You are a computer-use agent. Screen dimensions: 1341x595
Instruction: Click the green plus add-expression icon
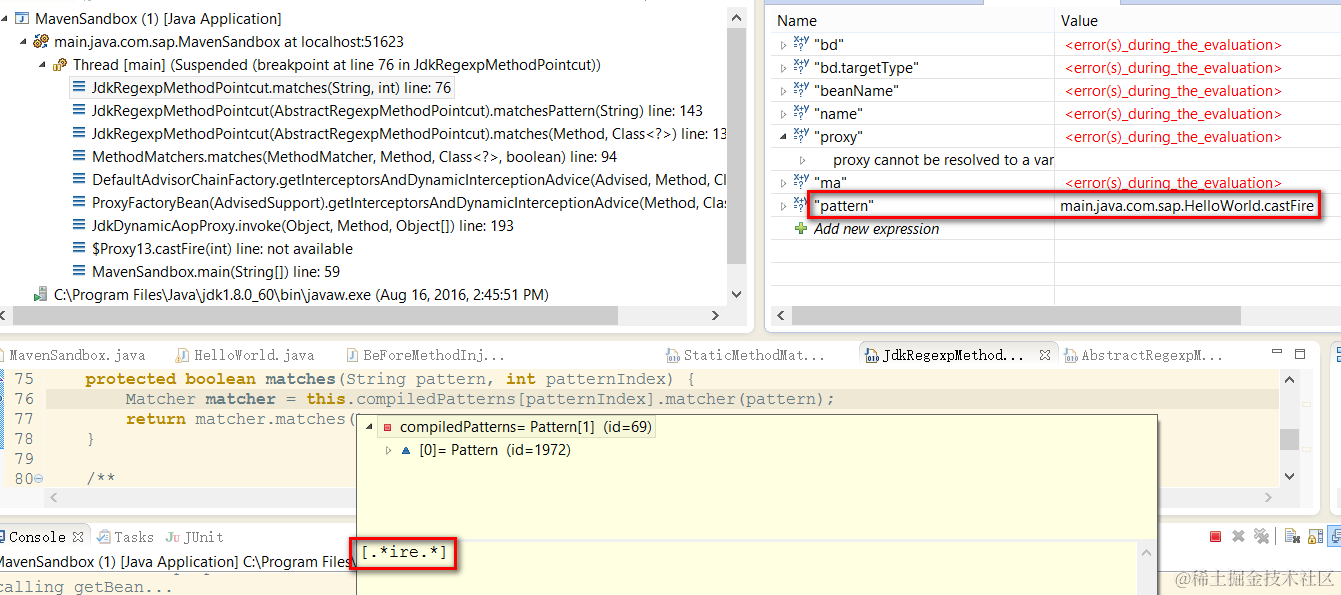click(800, 229)
